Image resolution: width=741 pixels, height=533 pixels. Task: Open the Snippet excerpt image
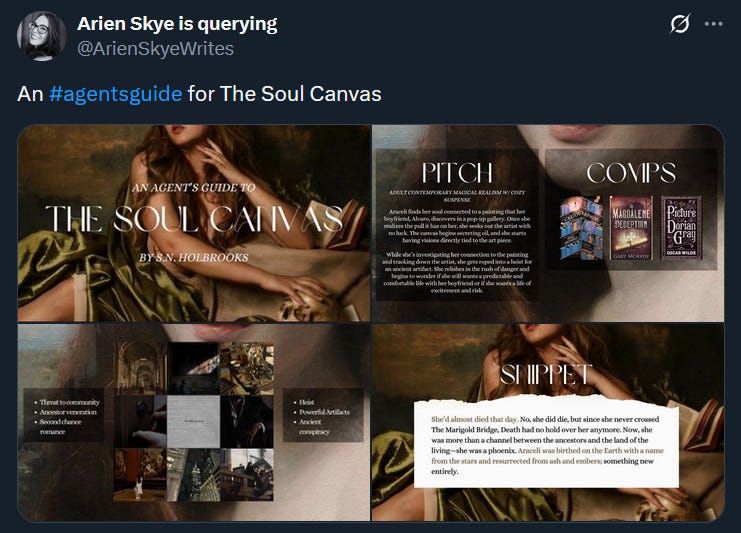tap(548, 422)
